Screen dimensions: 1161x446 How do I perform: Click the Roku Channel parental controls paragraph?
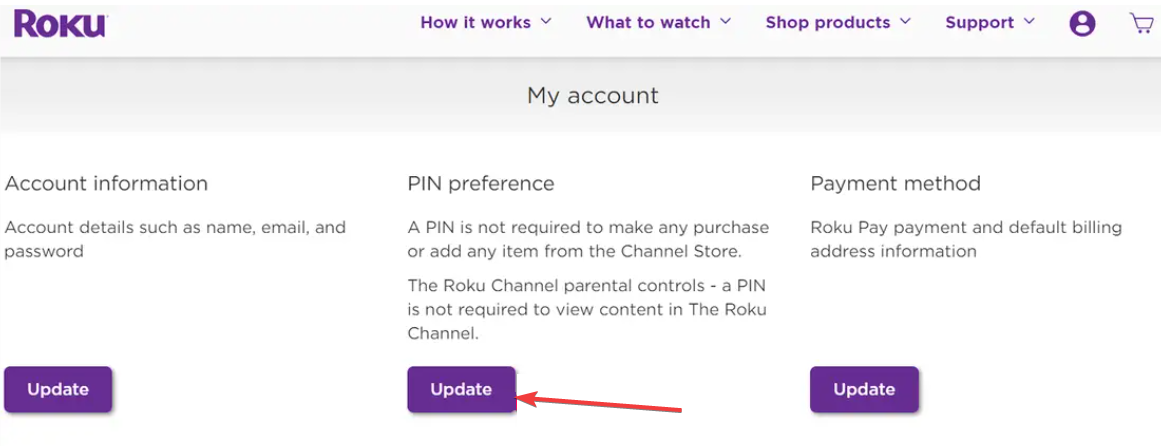(587, 309)
